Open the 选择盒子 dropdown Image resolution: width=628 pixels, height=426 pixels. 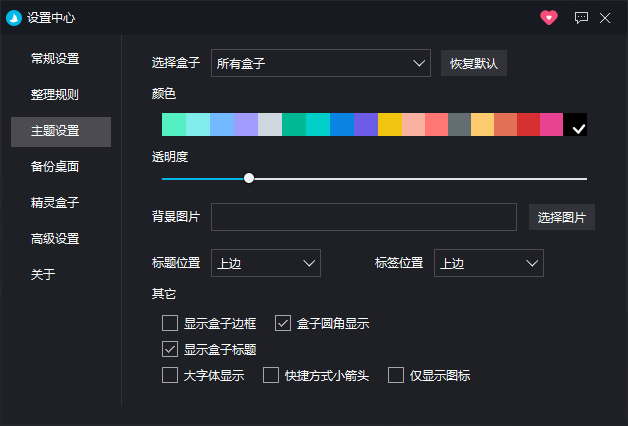click(321, 64)
